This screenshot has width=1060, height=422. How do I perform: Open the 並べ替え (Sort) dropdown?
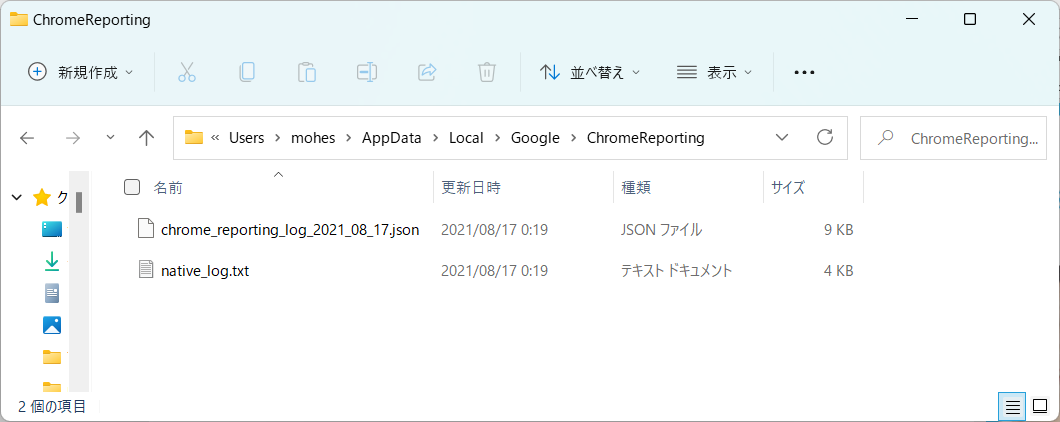pyautogui.click(x=590, y=72)
